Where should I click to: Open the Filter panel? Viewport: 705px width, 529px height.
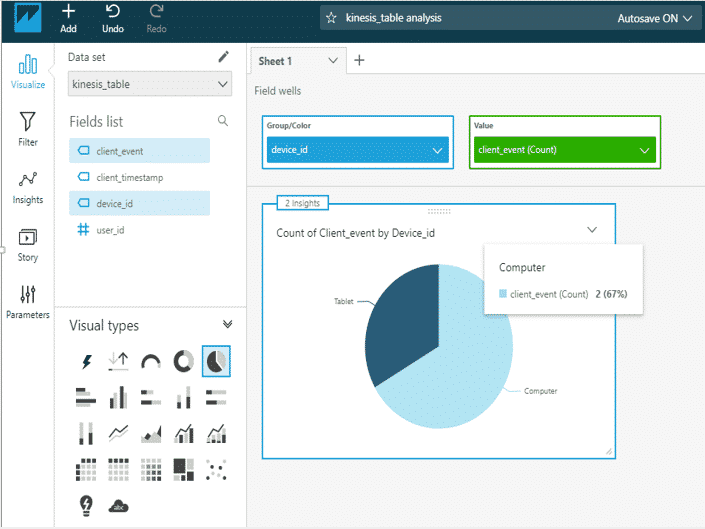(28, 129)
